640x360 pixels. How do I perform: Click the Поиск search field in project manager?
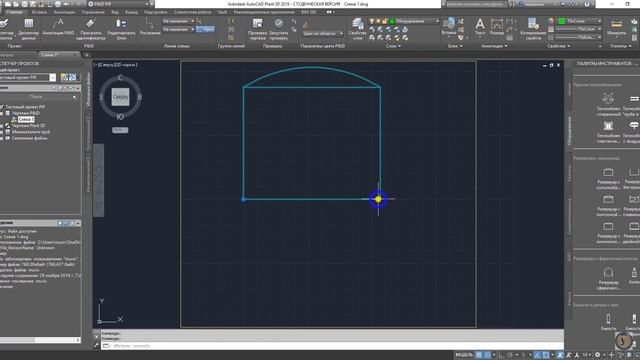tap(36, 97)
